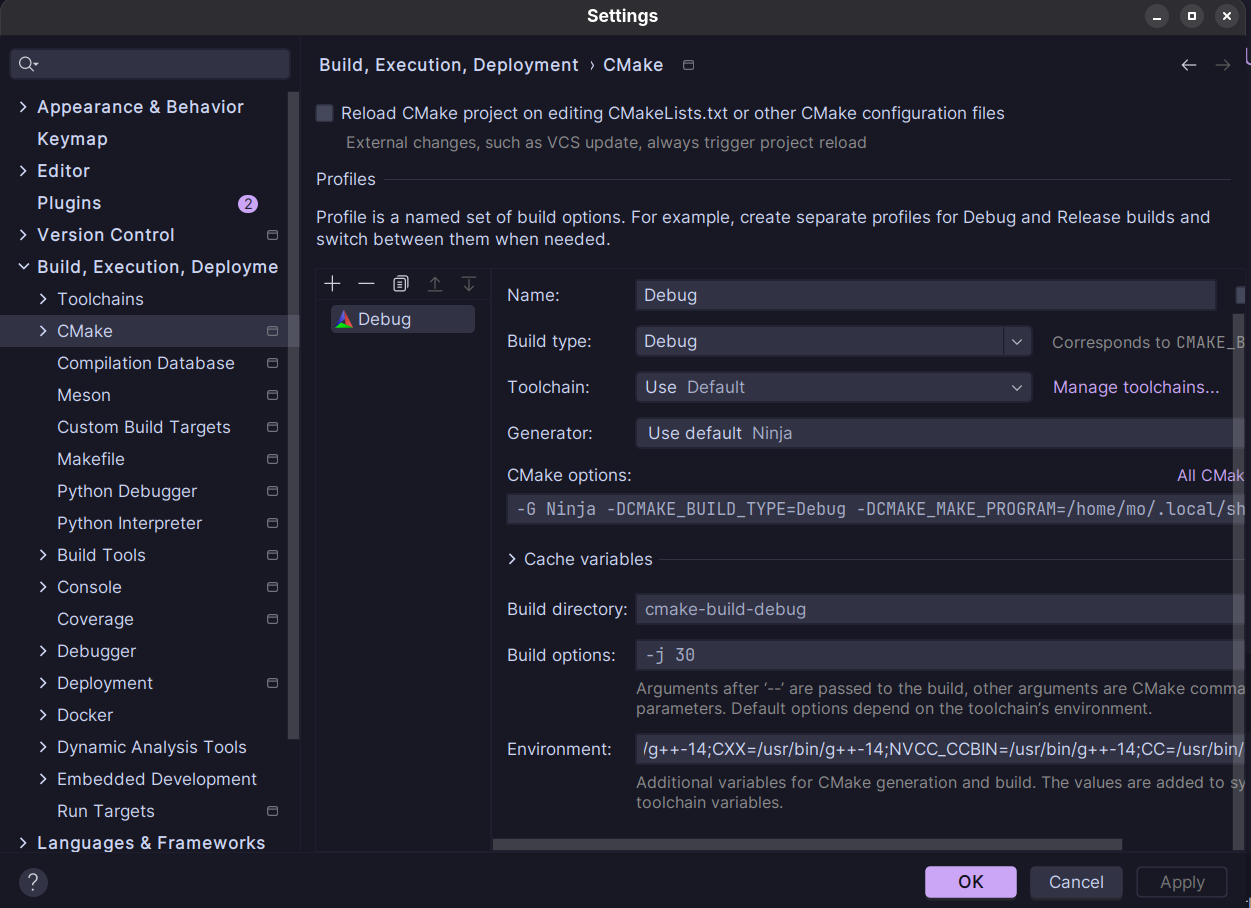
Task: Click the settings search field
Action: click(x=150, y=64)
